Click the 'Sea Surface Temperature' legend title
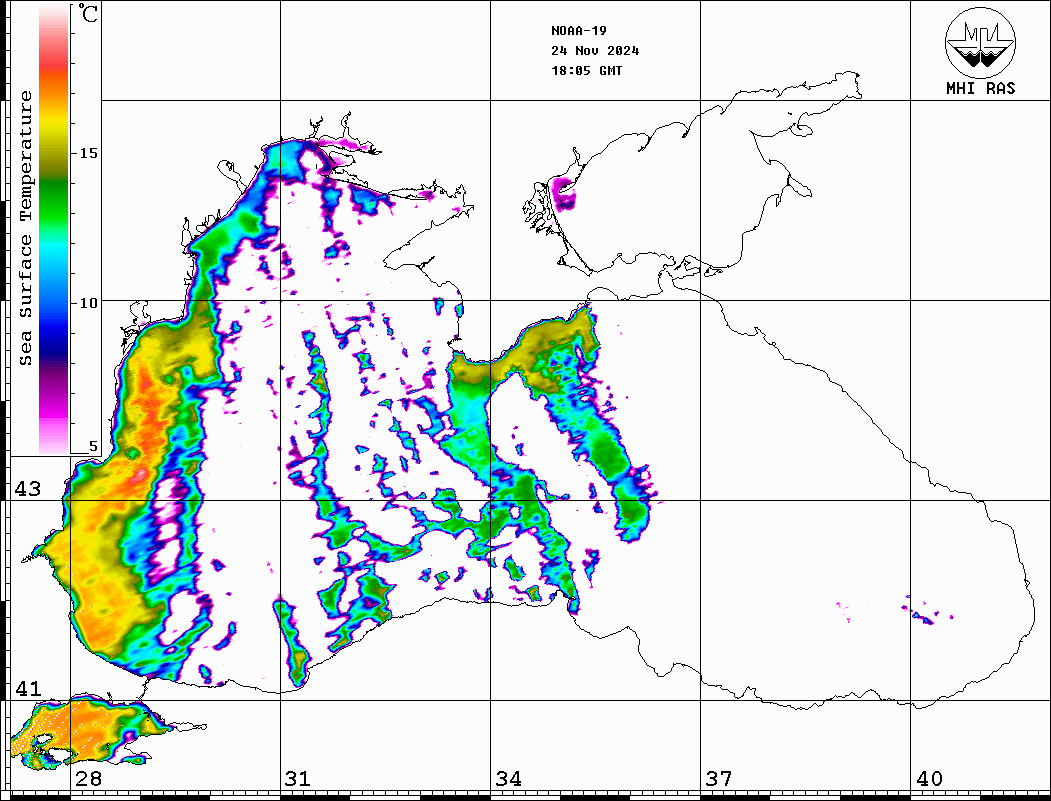1051x801 pixels. [x=25, y=228]
